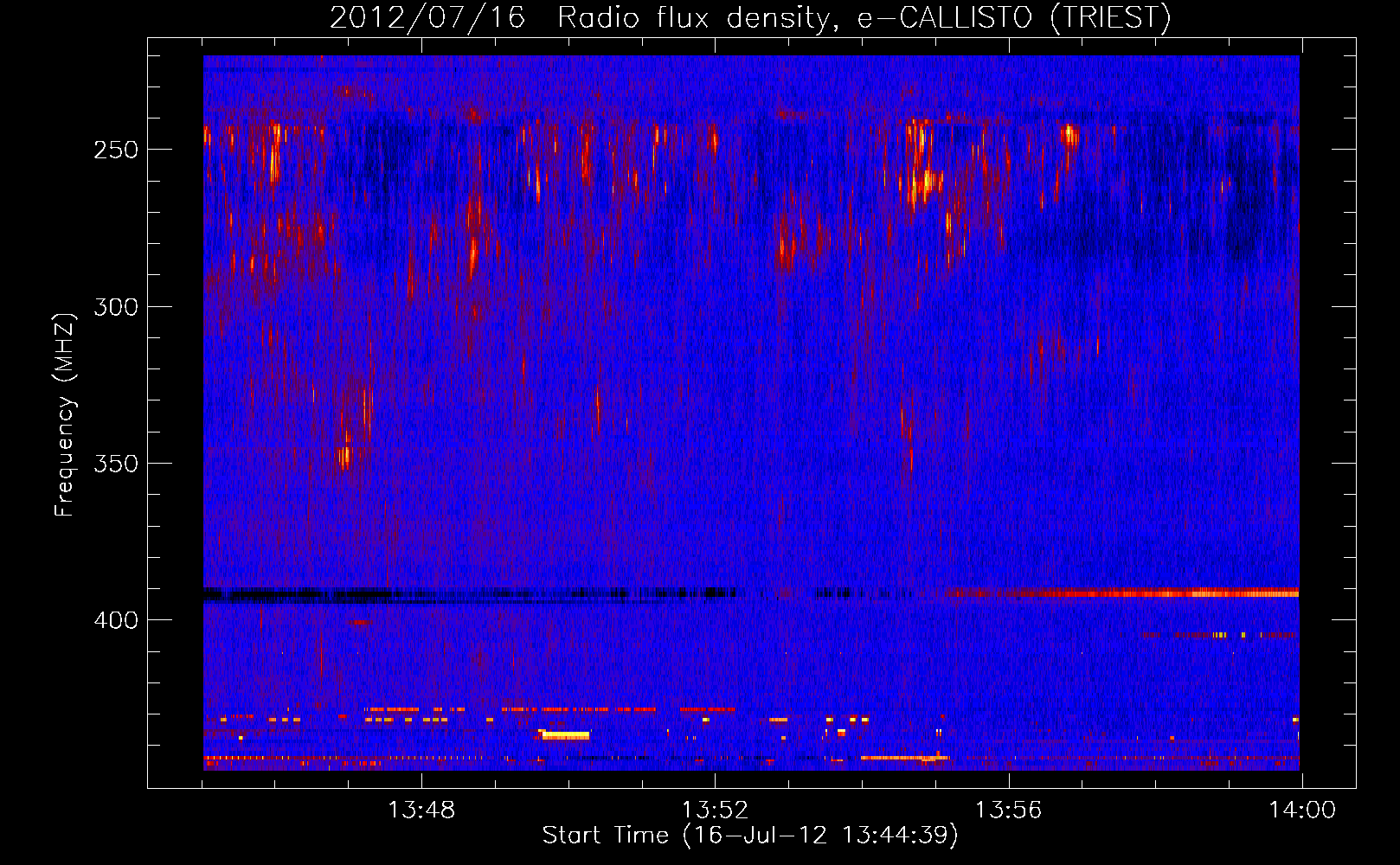Click the bright burst near 350 MHz

(344, 456)
